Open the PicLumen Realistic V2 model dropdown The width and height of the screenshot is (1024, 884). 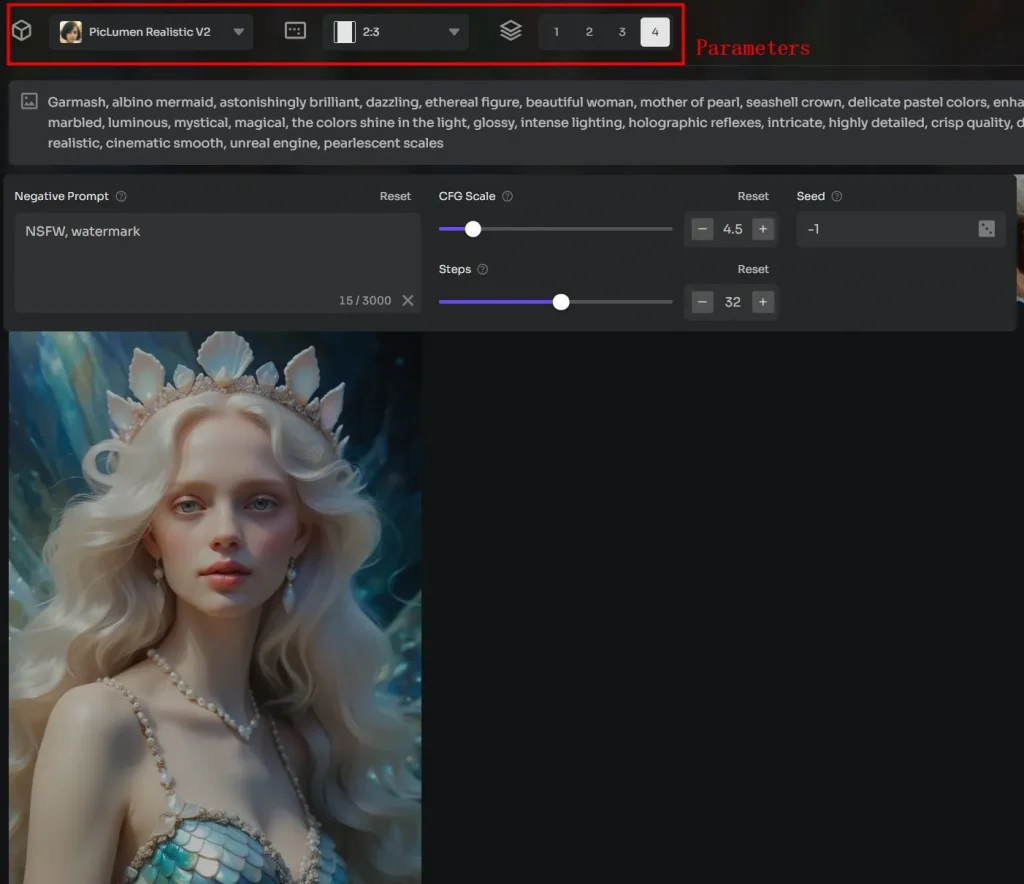(x=151, y=32)
